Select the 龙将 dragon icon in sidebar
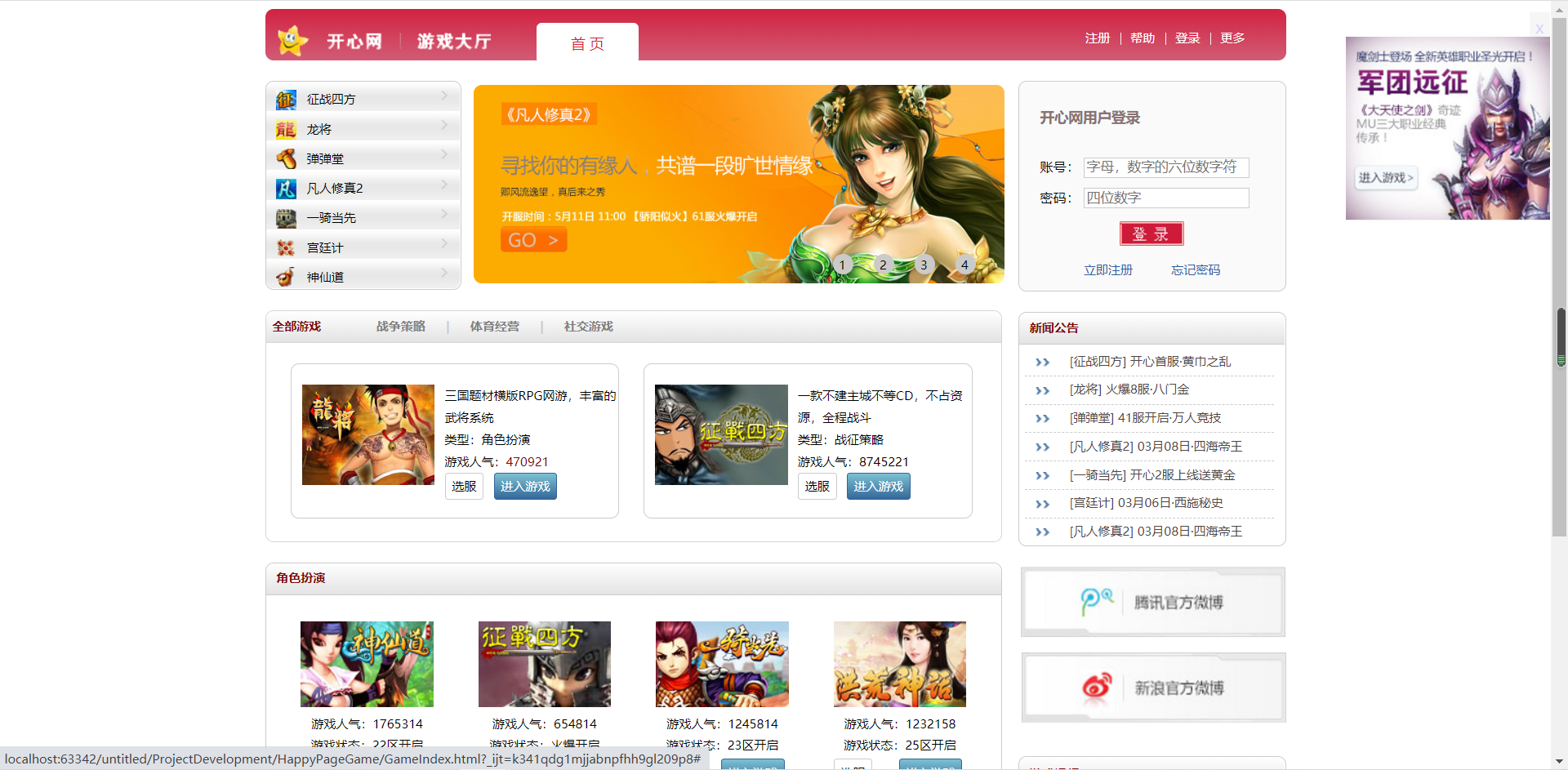Screen dimensions: 1568x770 (286, 128)
